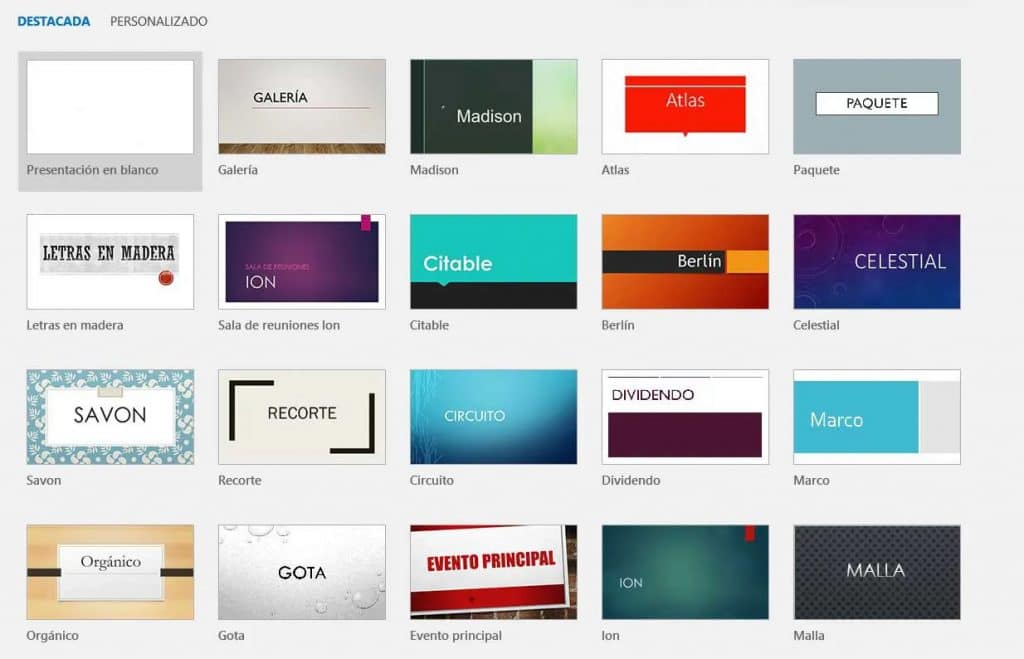This screenshot has height=659, width=1024.
Task: Open the Circuito template
Action: click(x=492, y=416)
